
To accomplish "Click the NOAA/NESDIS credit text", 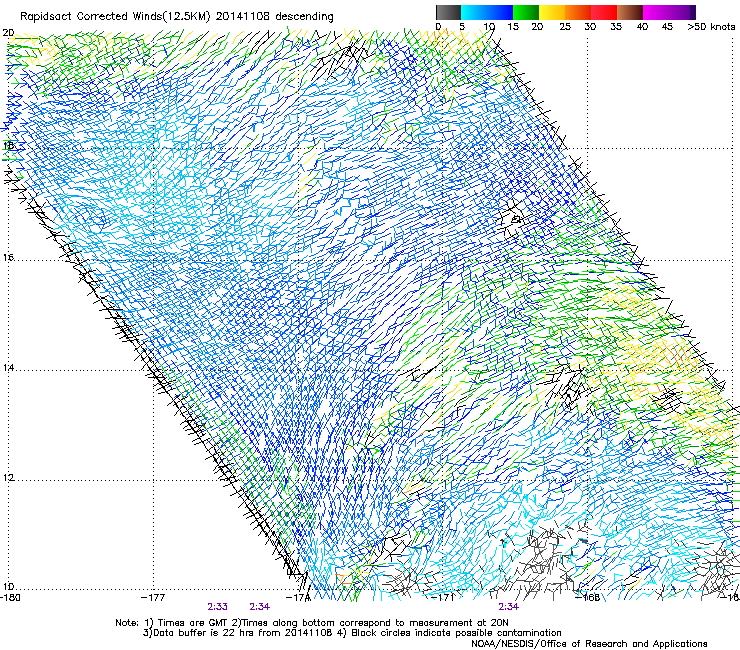I will click(x=589, y=644).
